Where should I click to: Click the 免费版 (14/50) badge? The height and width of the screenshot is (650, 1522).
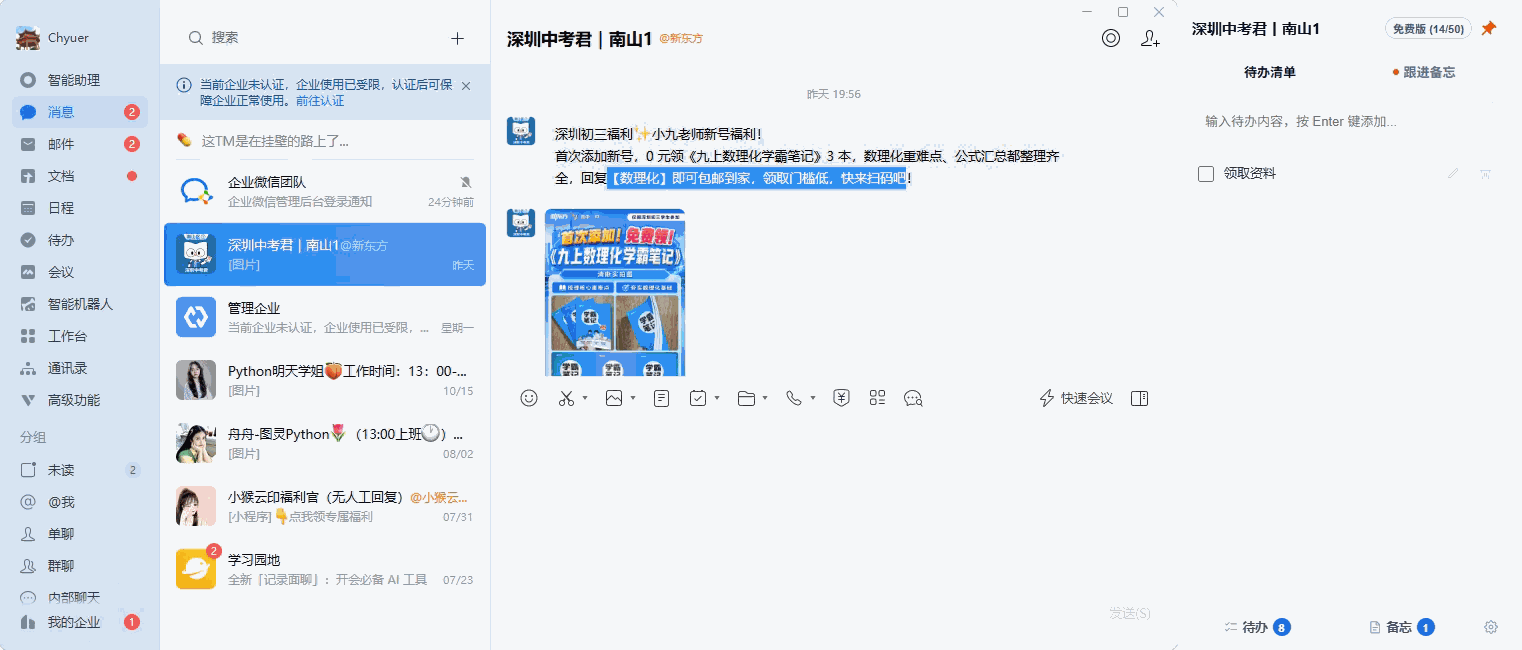(x=1428, y=29)
